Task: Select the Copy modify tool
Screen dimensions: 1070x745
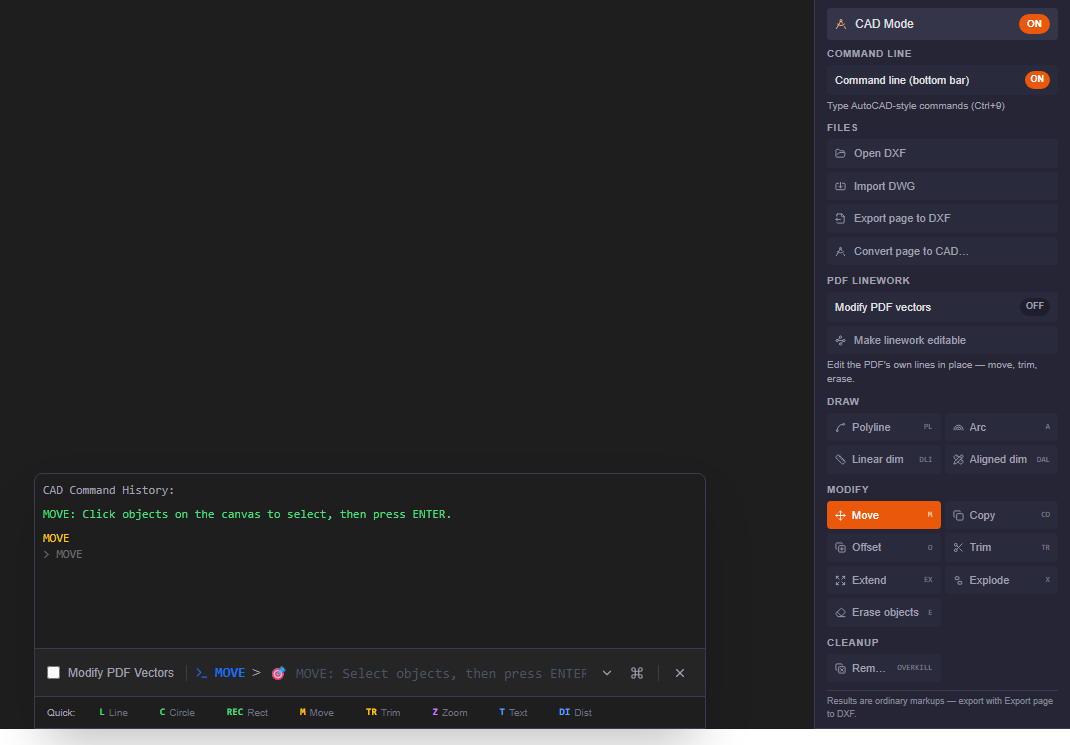Action: (x=1001, y=515)
